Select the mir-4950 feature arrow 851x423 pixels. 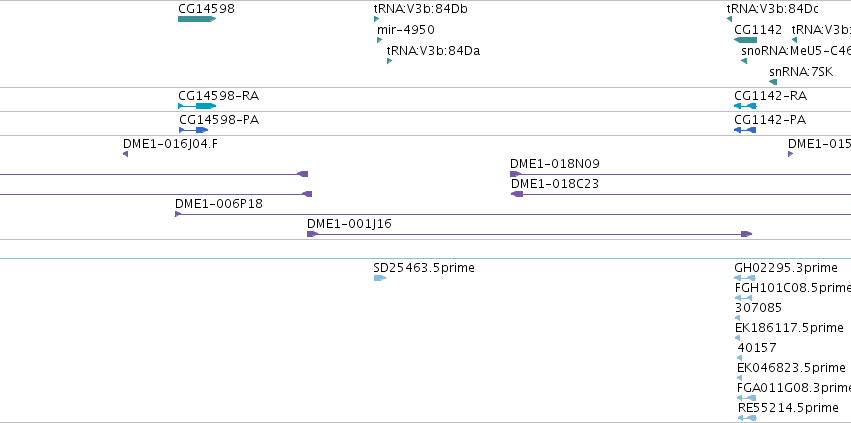point(379,40)
